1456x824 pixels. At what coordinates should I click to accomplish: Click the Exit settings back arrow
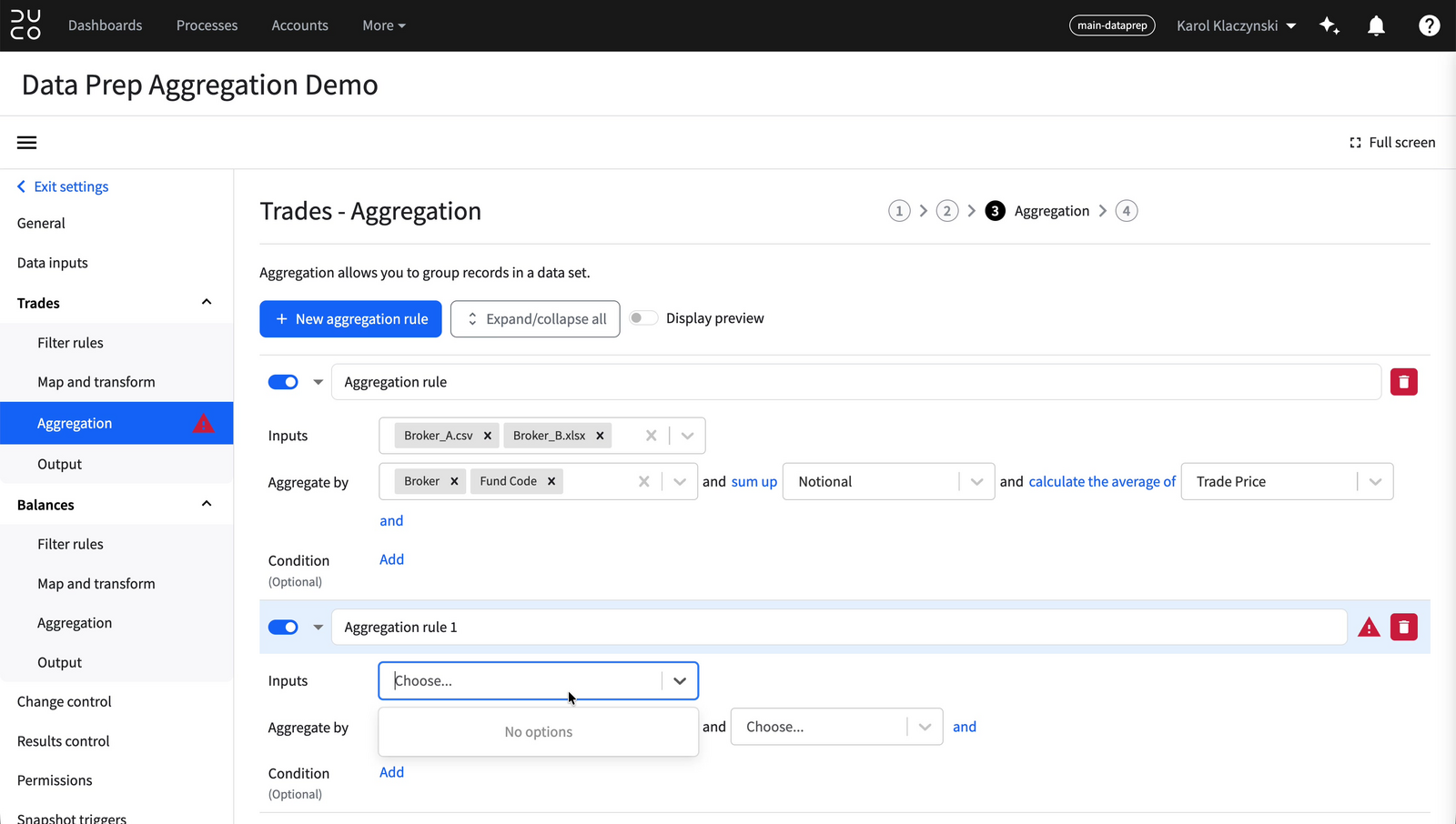(x=22, y=186)
